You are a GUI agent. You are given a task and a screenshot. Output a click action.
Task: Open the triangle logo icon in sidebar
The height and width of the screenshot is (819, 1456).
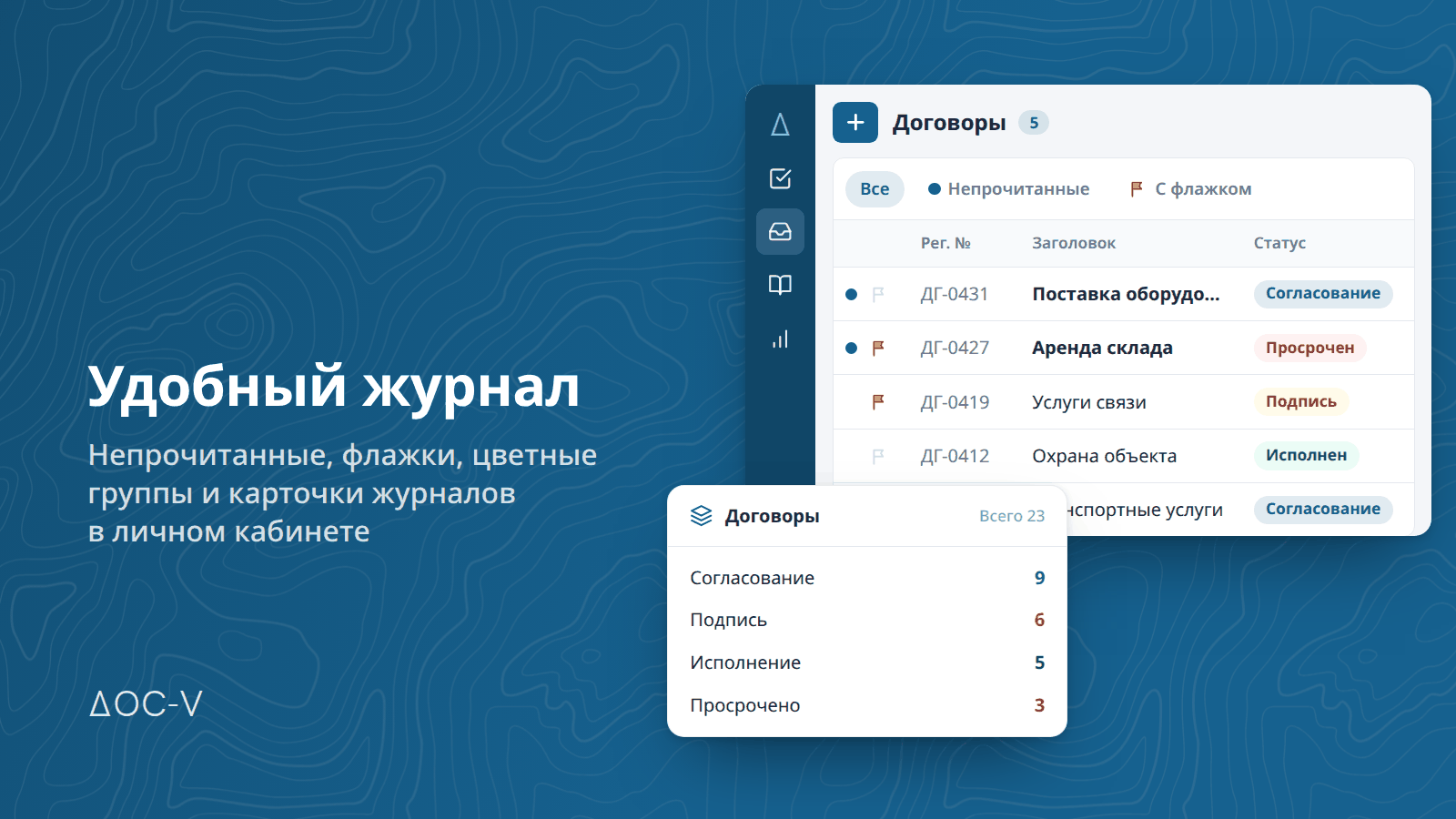point(780,125)
